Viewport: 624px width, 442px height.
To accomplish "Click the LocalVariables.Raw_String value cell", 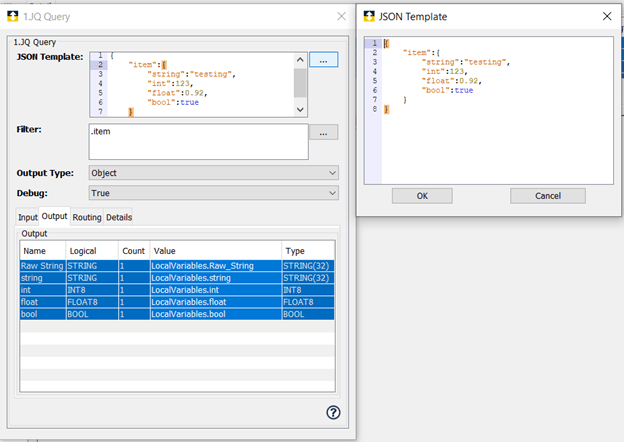I will [216, 266].
